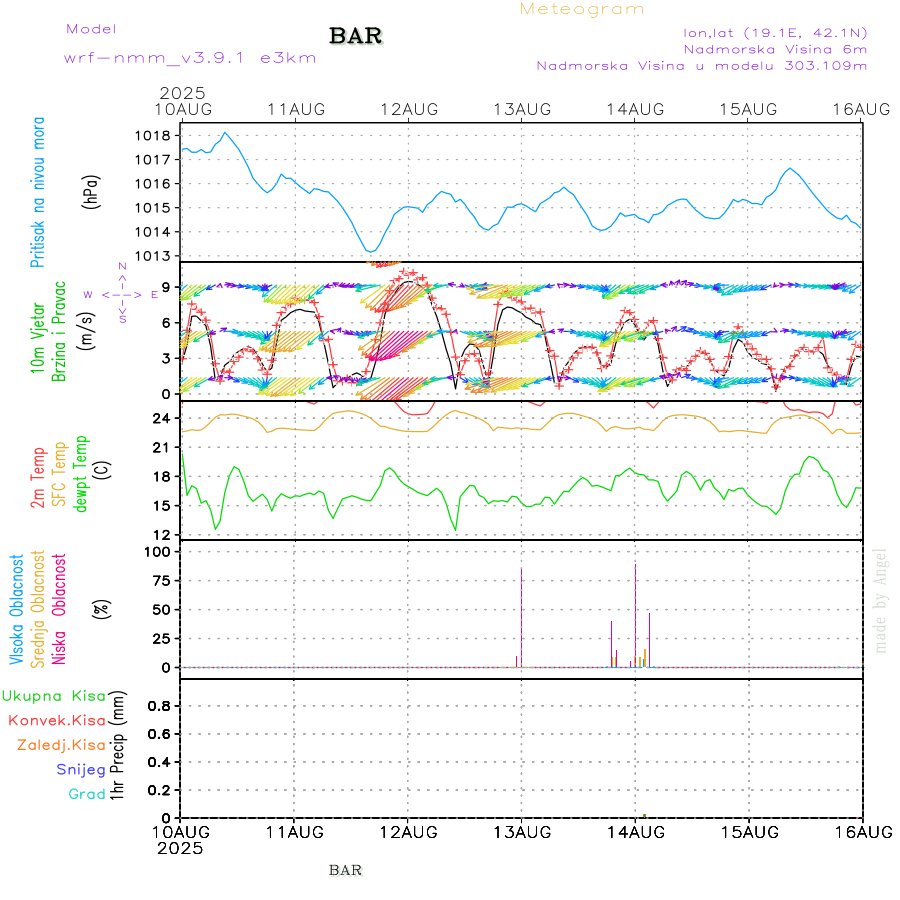Click the Pritisak na nivou mora axis label
Image resolution: width=900 pixels, height=900 pixels.
pyautogui.click(x=38, y=195)
